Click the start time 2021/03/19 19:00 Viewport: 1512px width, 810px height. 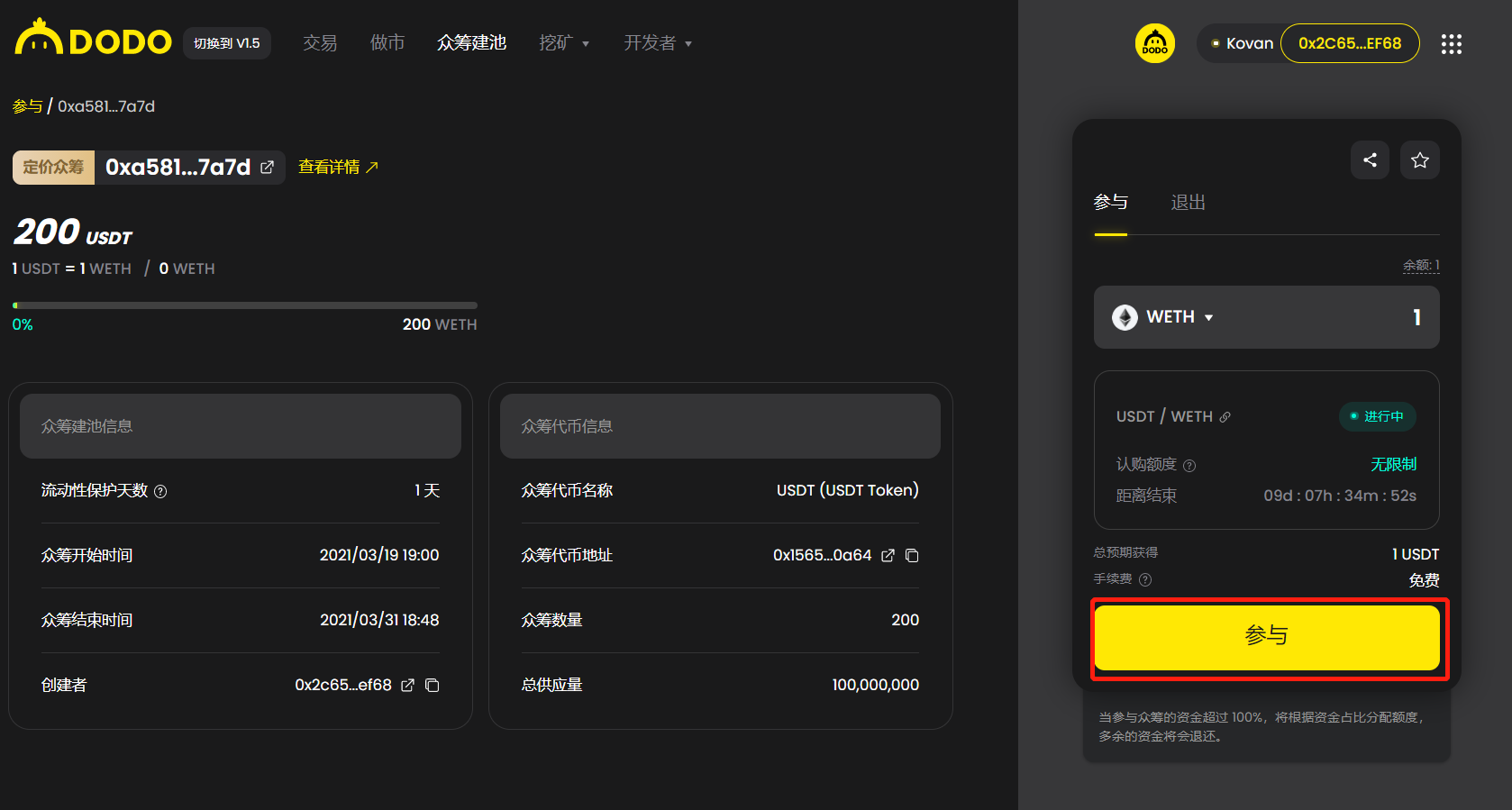point(379,555)
